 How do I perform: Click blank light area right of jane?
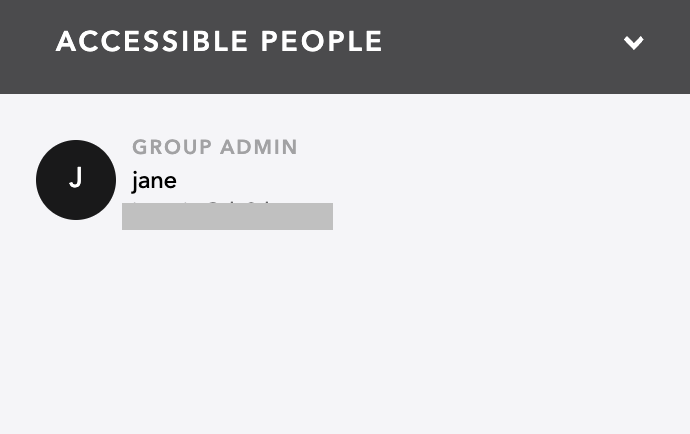point(506,180)
